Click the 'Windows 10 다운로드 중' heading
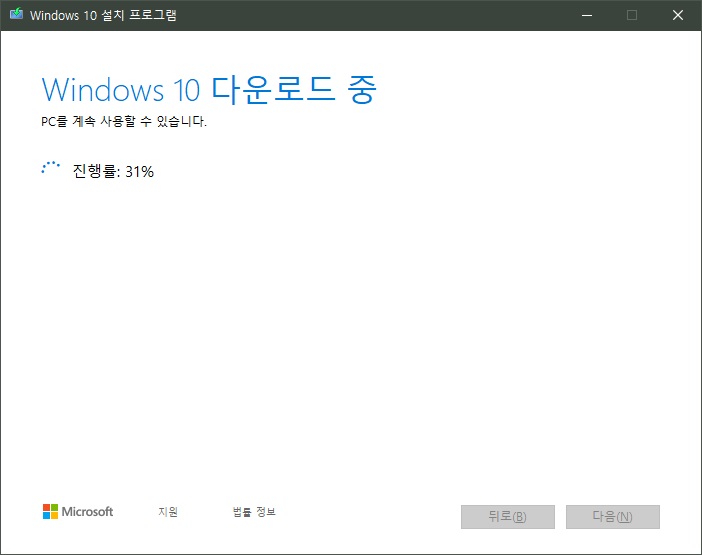 click(x=209, y=90)
